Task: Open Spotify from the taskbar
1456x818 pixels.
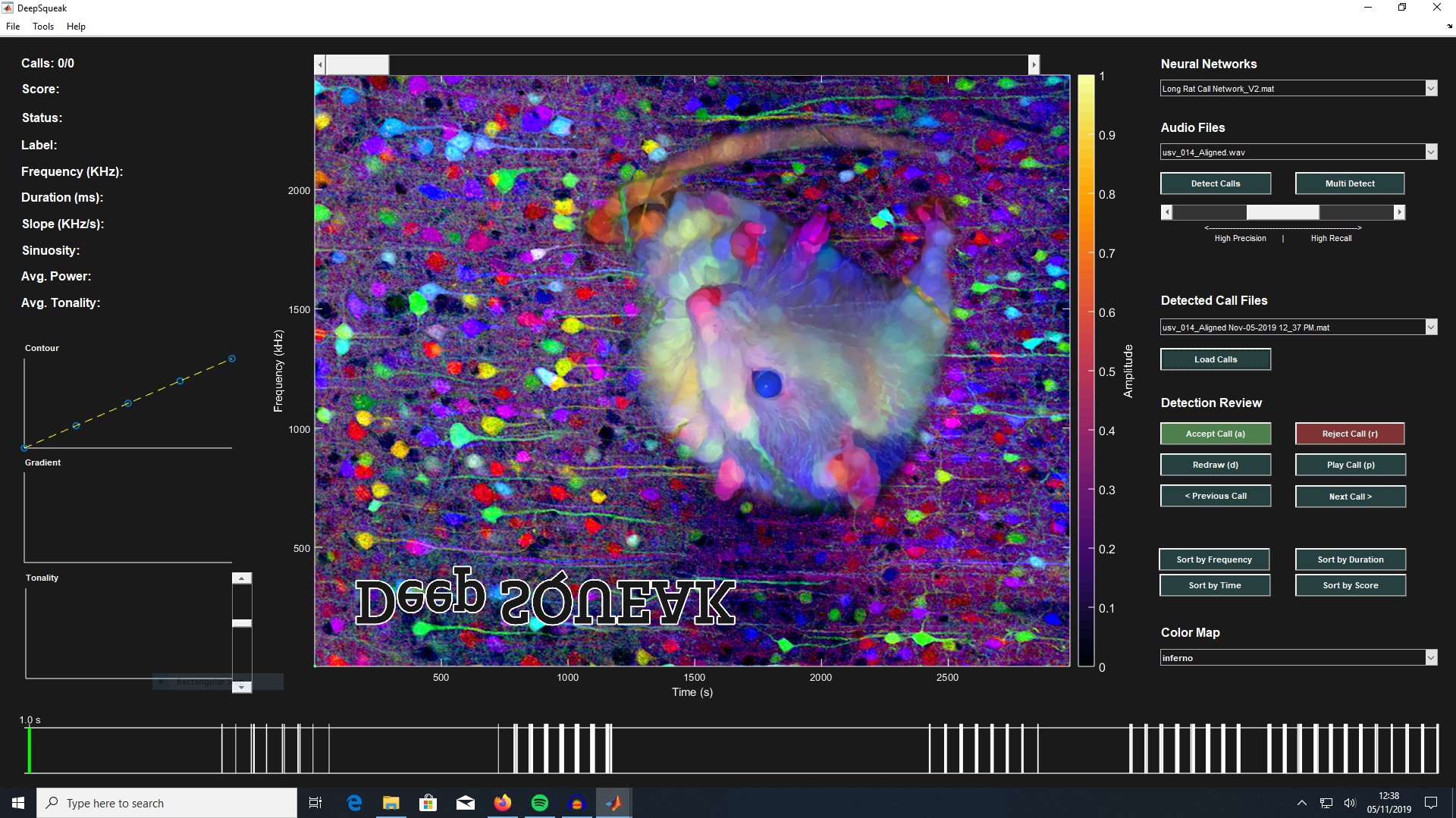Action: 539,802
